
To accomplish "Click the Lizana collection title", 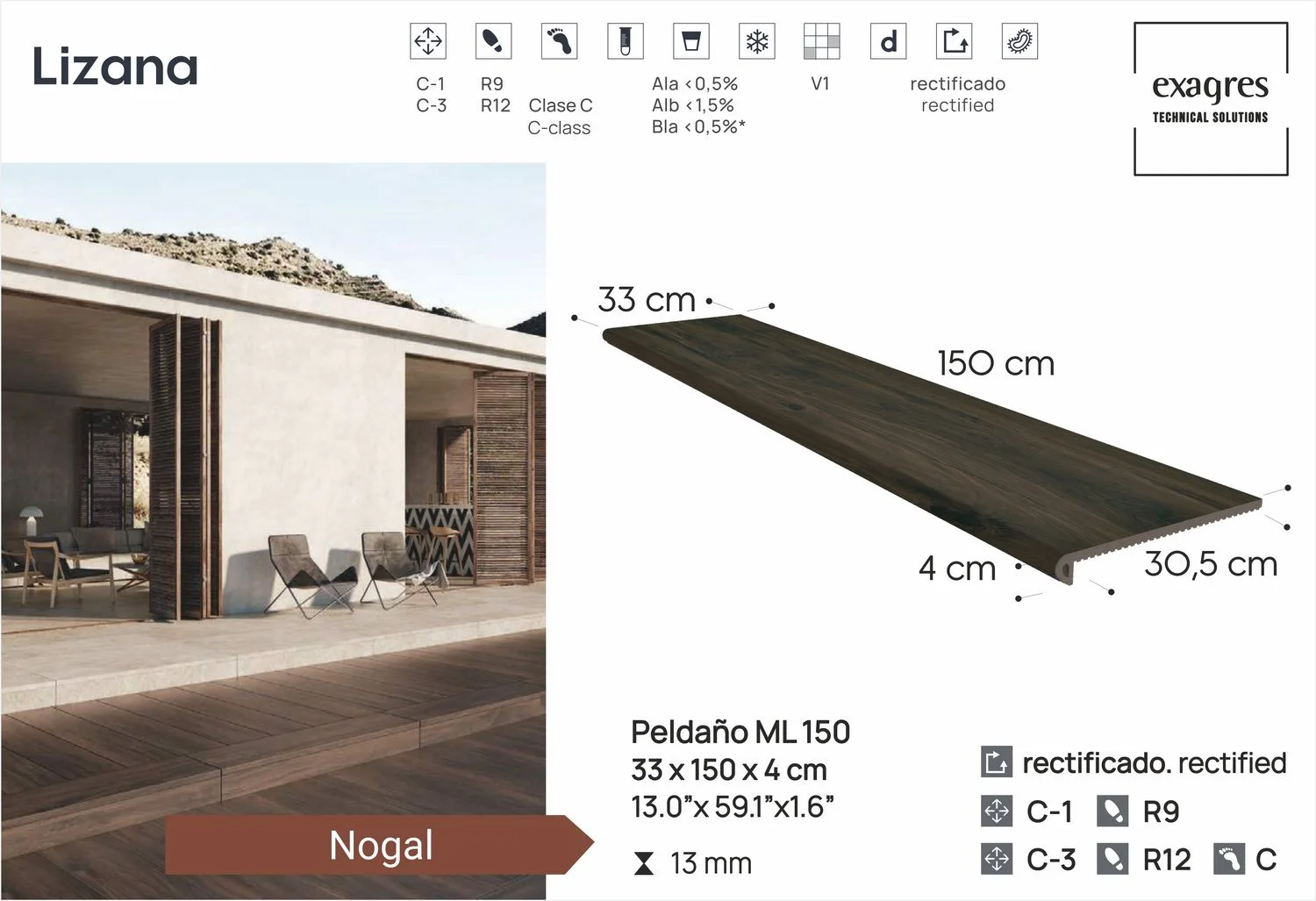I will click(x=115, y=68).
